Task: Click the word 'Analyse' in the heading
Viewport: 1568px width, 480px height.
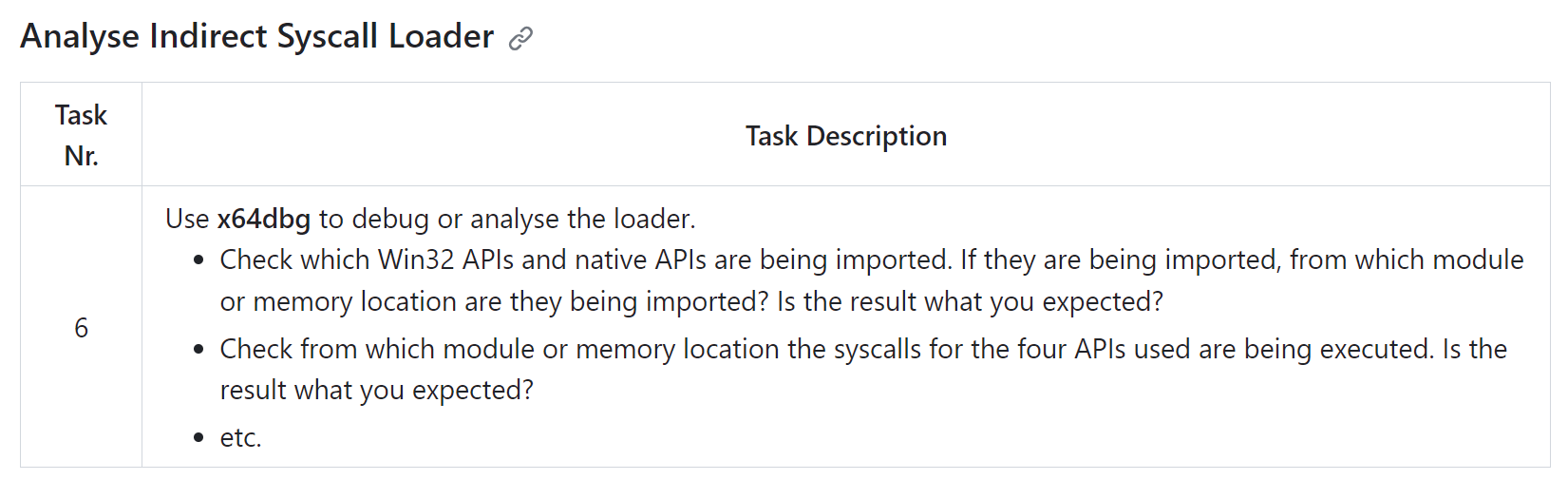Action: click(x=80, y=36)
